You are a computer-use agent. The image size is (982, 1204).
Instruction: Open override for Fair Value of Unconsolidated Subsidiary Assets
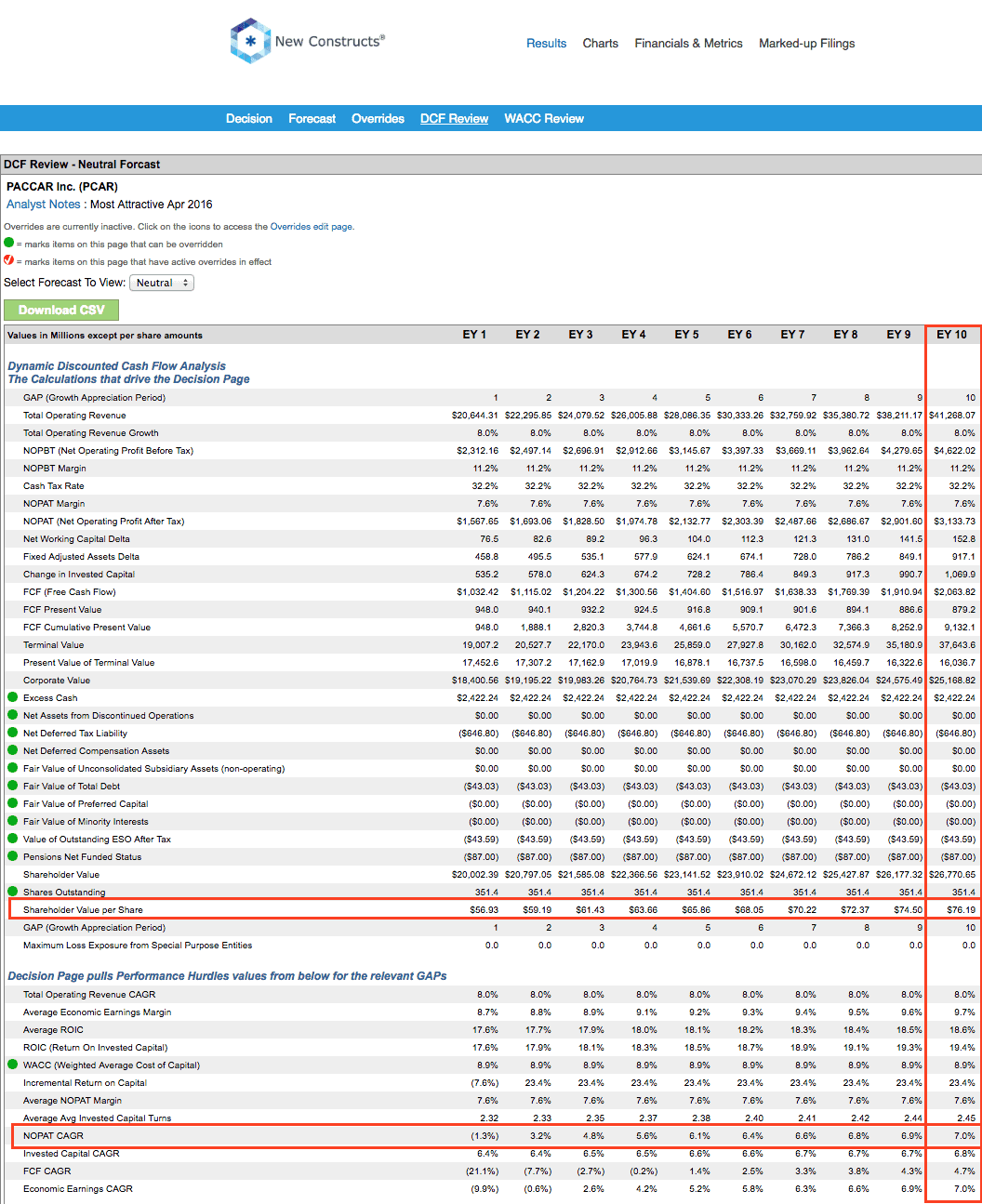click(13, 768)
